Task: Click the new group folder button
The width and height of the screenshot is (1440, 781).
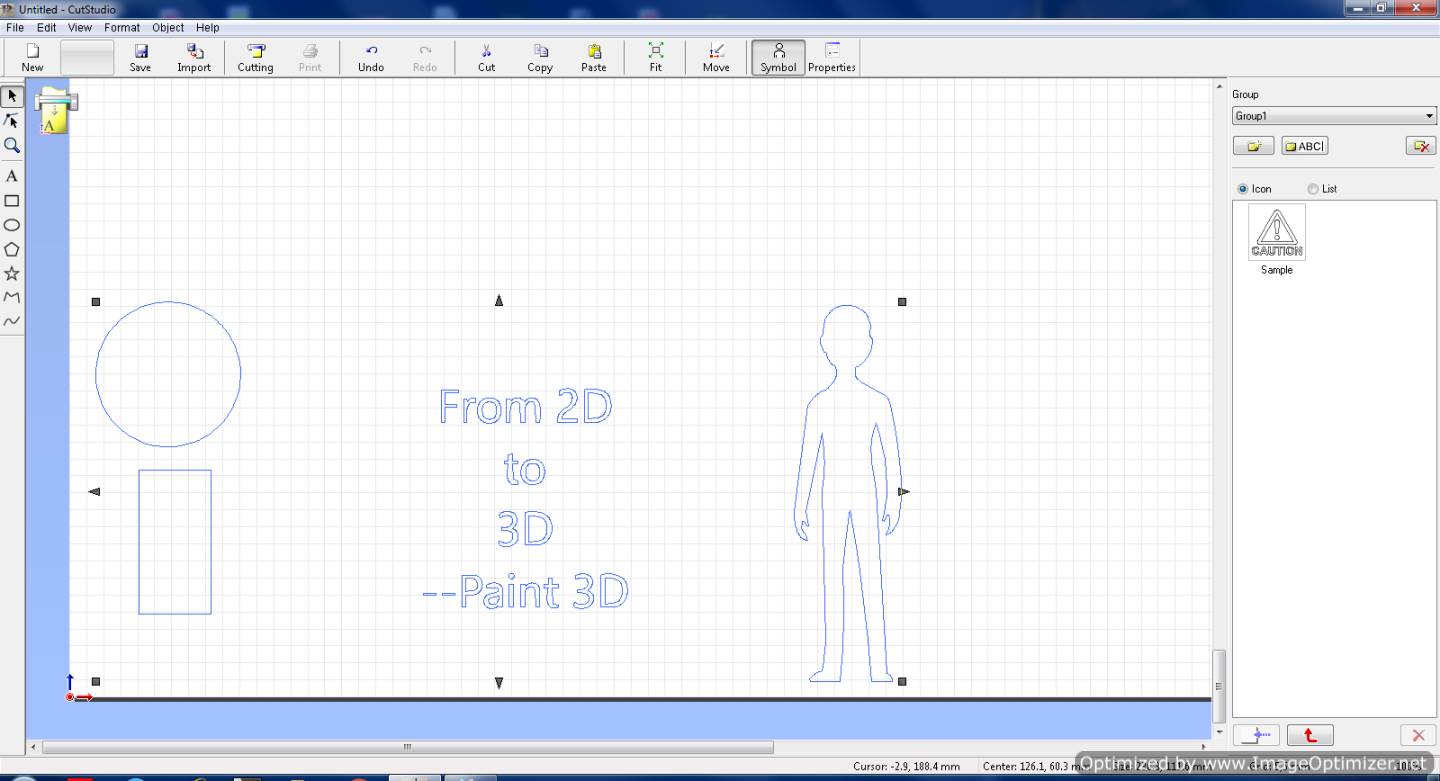Action: coord(1253,146)
